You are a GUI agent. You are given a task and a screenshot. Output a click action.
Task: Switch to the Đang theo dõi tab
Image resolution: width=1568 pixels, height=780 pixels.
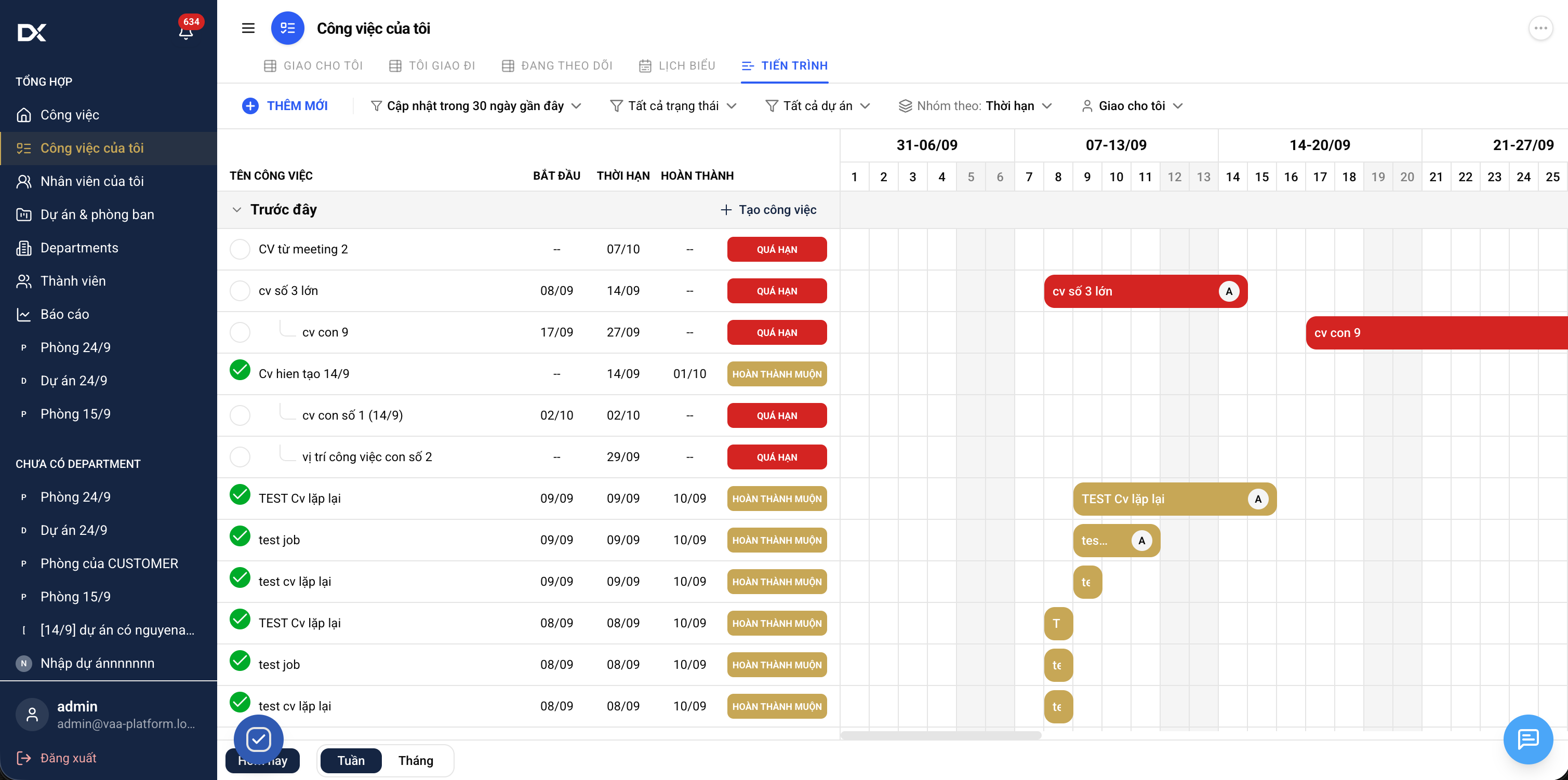[x=557, y=66]
